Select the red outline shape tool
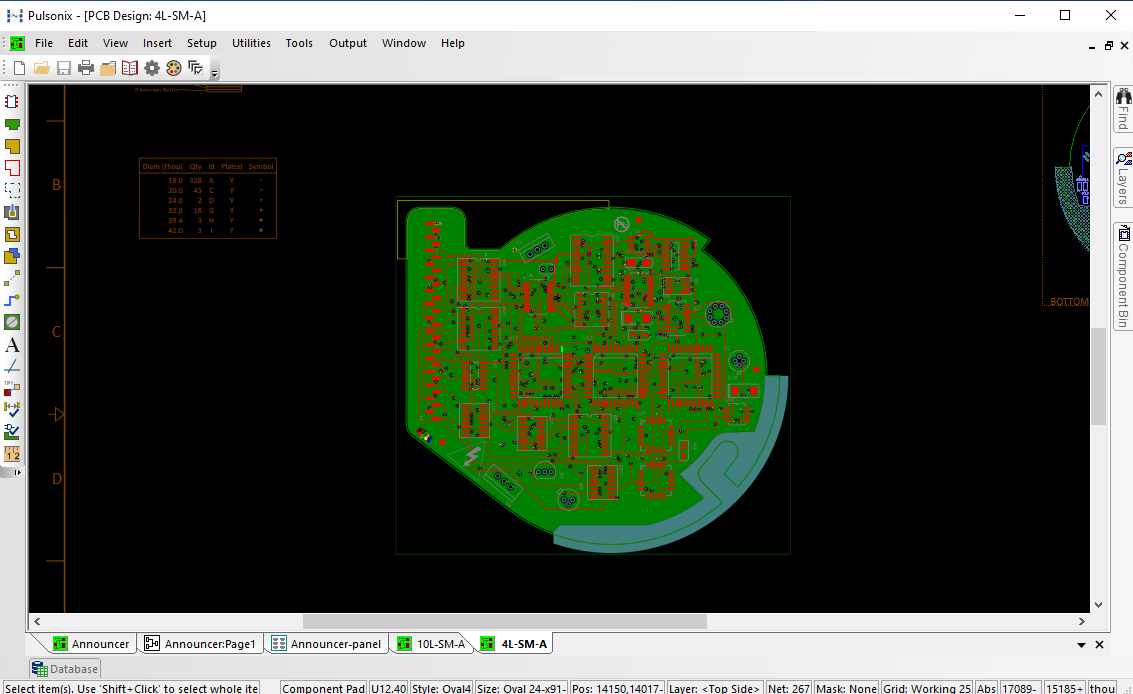The width and height of the screenshot is (1133, 694). click(x=12, y=168)
